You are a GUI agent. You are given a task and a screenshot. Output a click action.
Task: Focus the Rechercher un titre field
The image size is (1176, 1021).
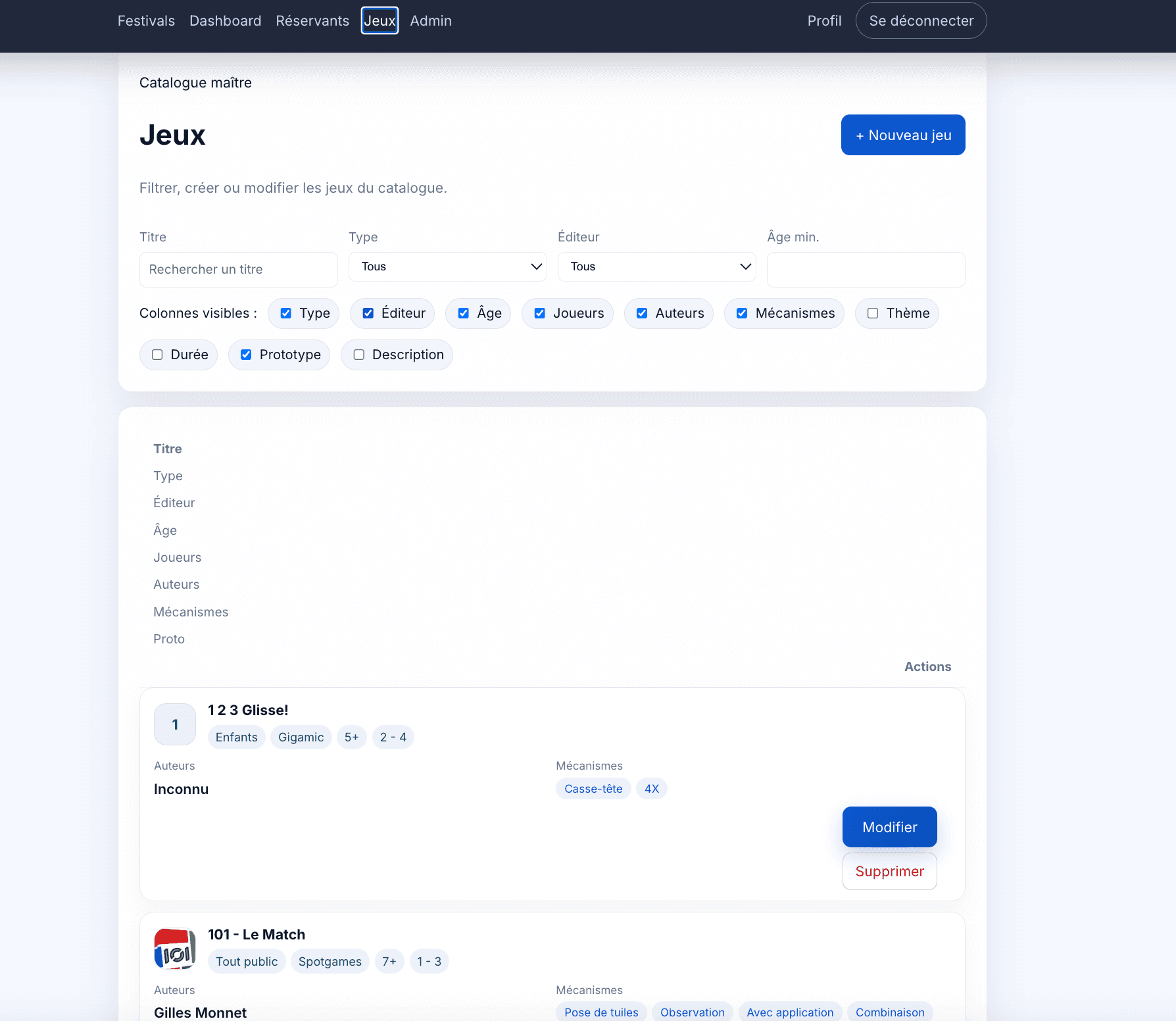[239, 270]
